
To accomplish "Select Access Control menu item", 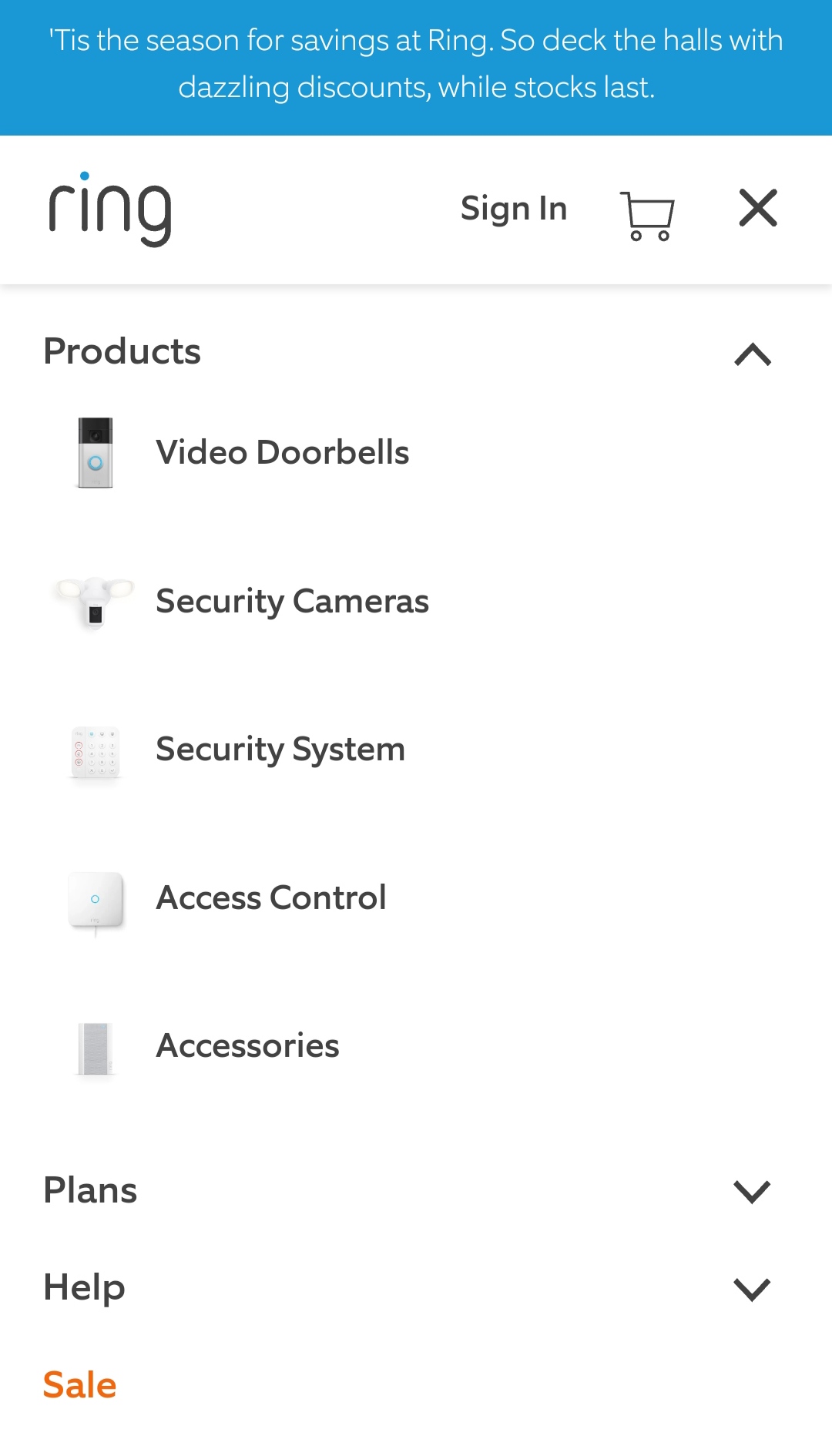I will point(271,898).
